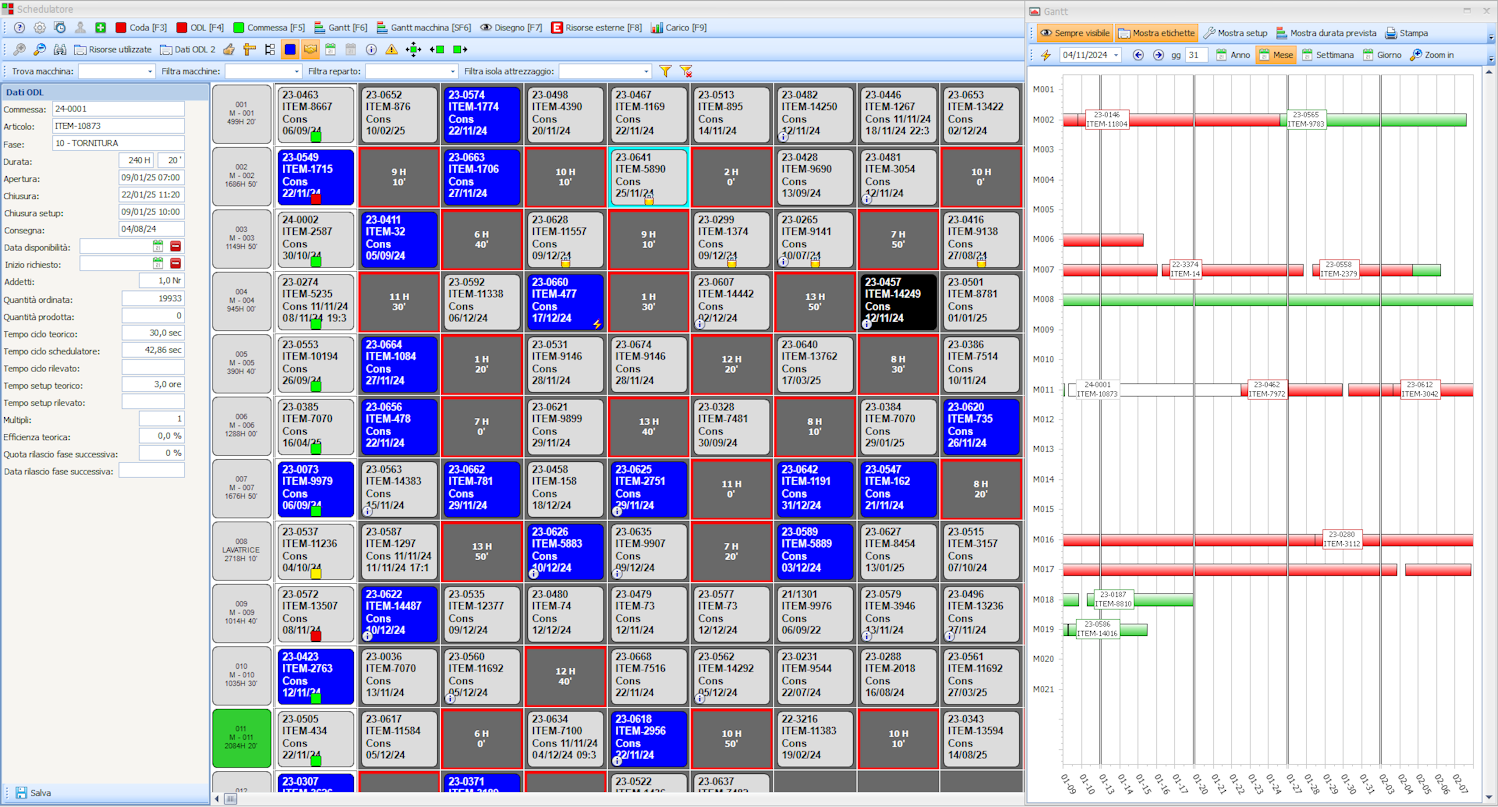The height and width of the screenshot is (807, 1498).
Task: Open the Gantt [F6] view
Action: tap(341, 28)
